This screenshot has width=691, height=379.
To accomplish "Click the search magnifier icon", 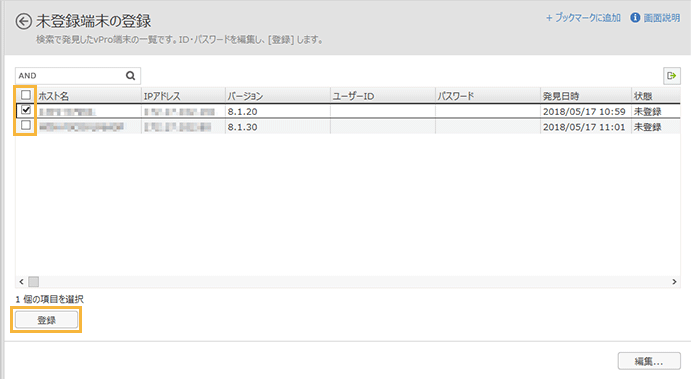I will 130,76.
